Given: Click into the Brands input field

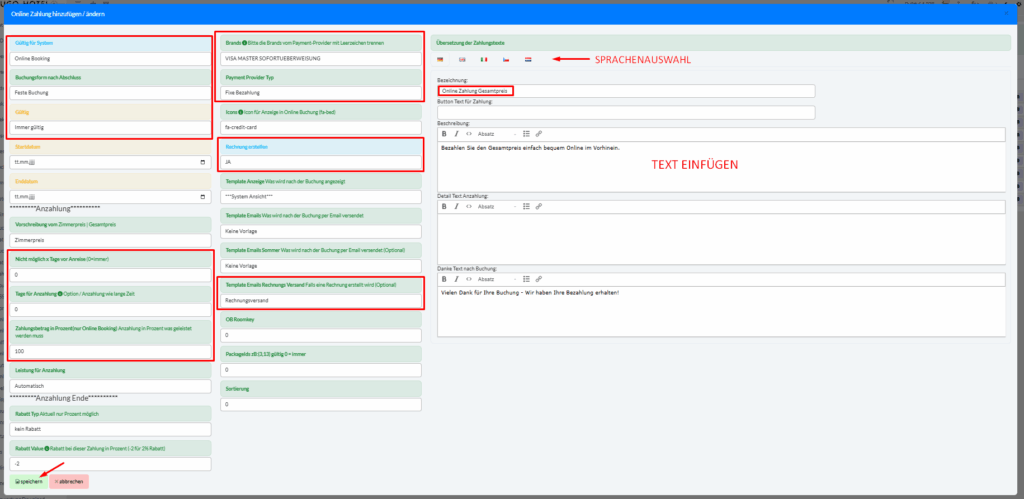Looking at the screenshot, I should 317,59.
